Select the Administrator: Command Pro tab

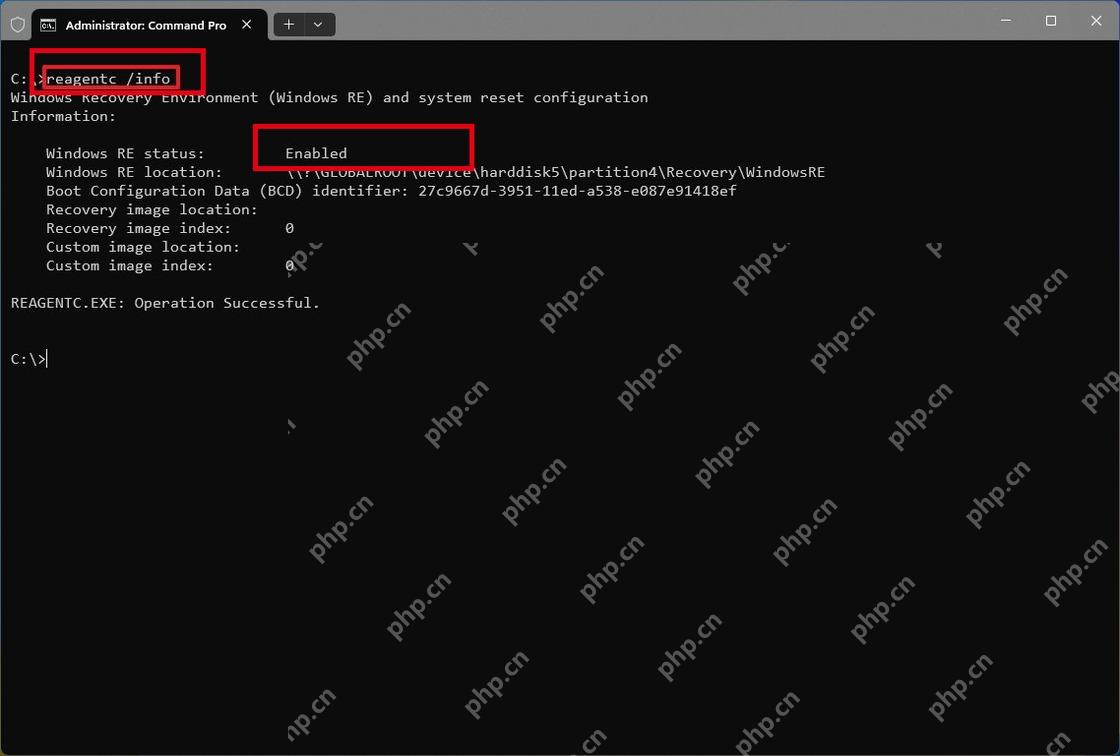[149, 25]
